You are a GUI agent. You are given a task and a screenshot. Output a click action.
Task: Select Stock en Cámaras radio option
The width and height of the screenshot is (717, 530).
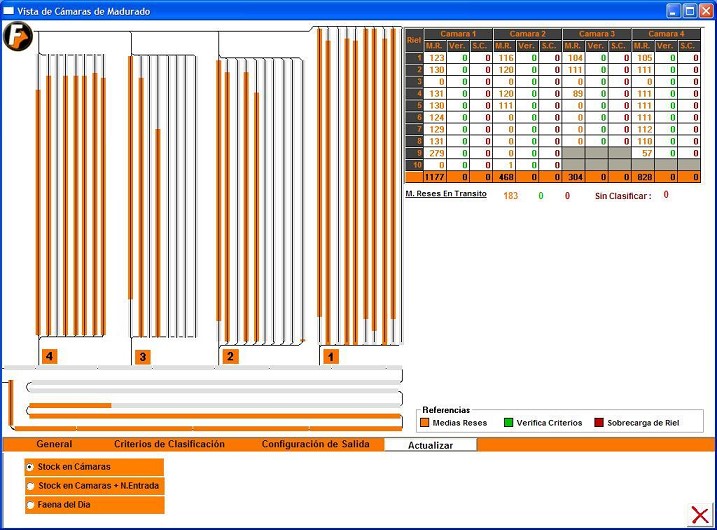tap(31, 467)
